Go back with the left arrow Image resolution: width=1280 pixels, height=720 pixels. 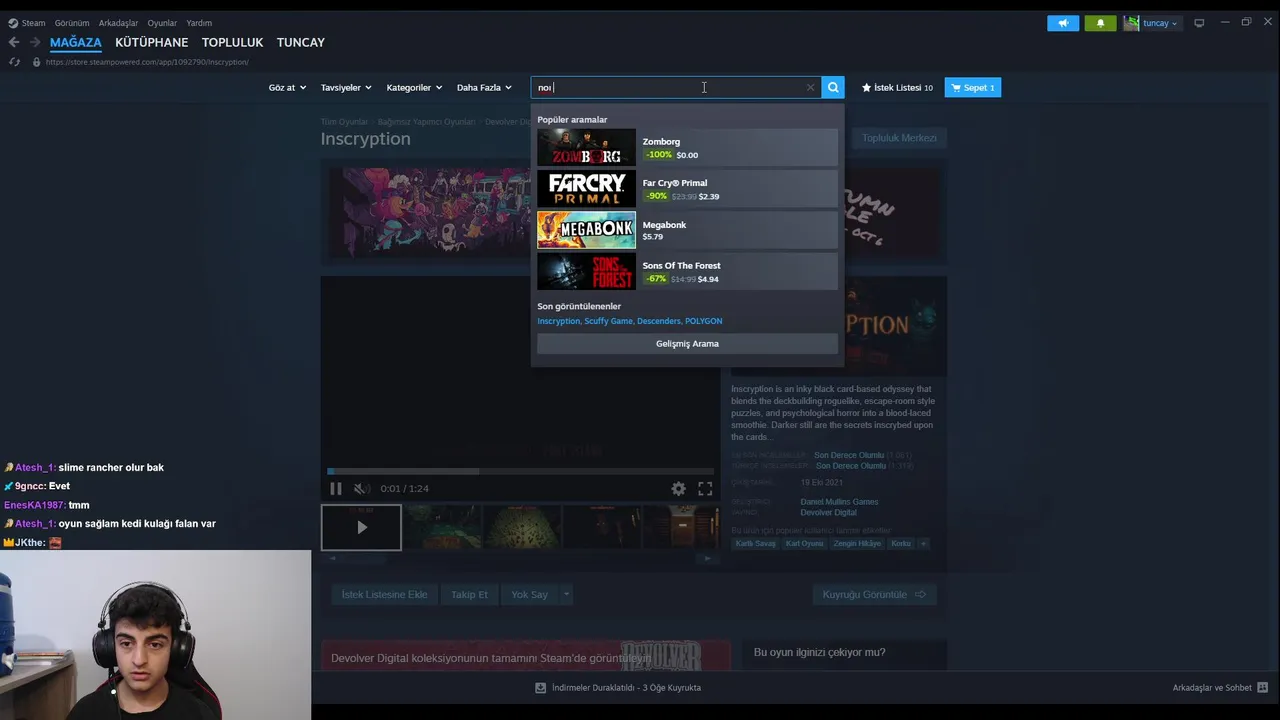14,42
